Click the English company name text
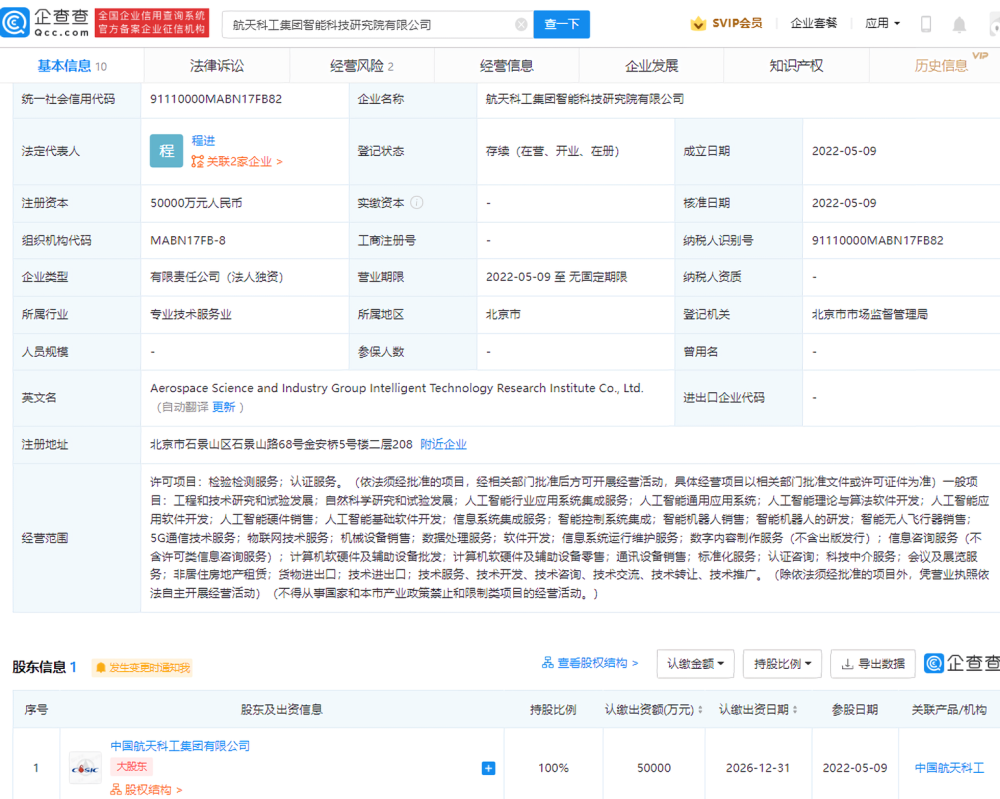The width and height of the screenshot is (1000, 799). 397,388
